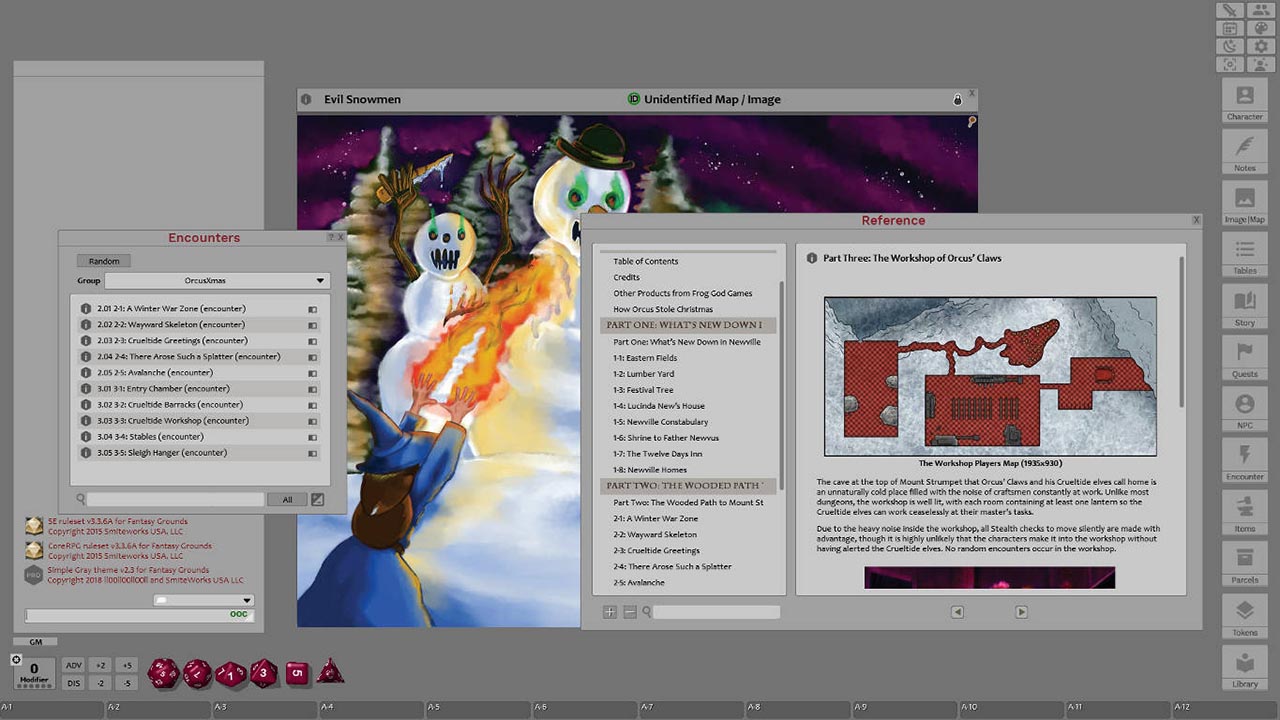Toggle OOC mode on the chat entry
1280x720 pixels.
point(237,614)
